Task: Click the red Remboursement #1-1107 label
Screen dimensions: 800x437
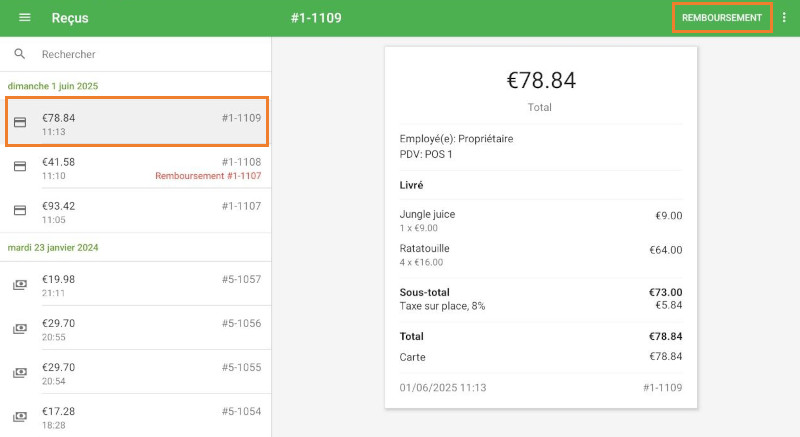Action: pos(207,176)
